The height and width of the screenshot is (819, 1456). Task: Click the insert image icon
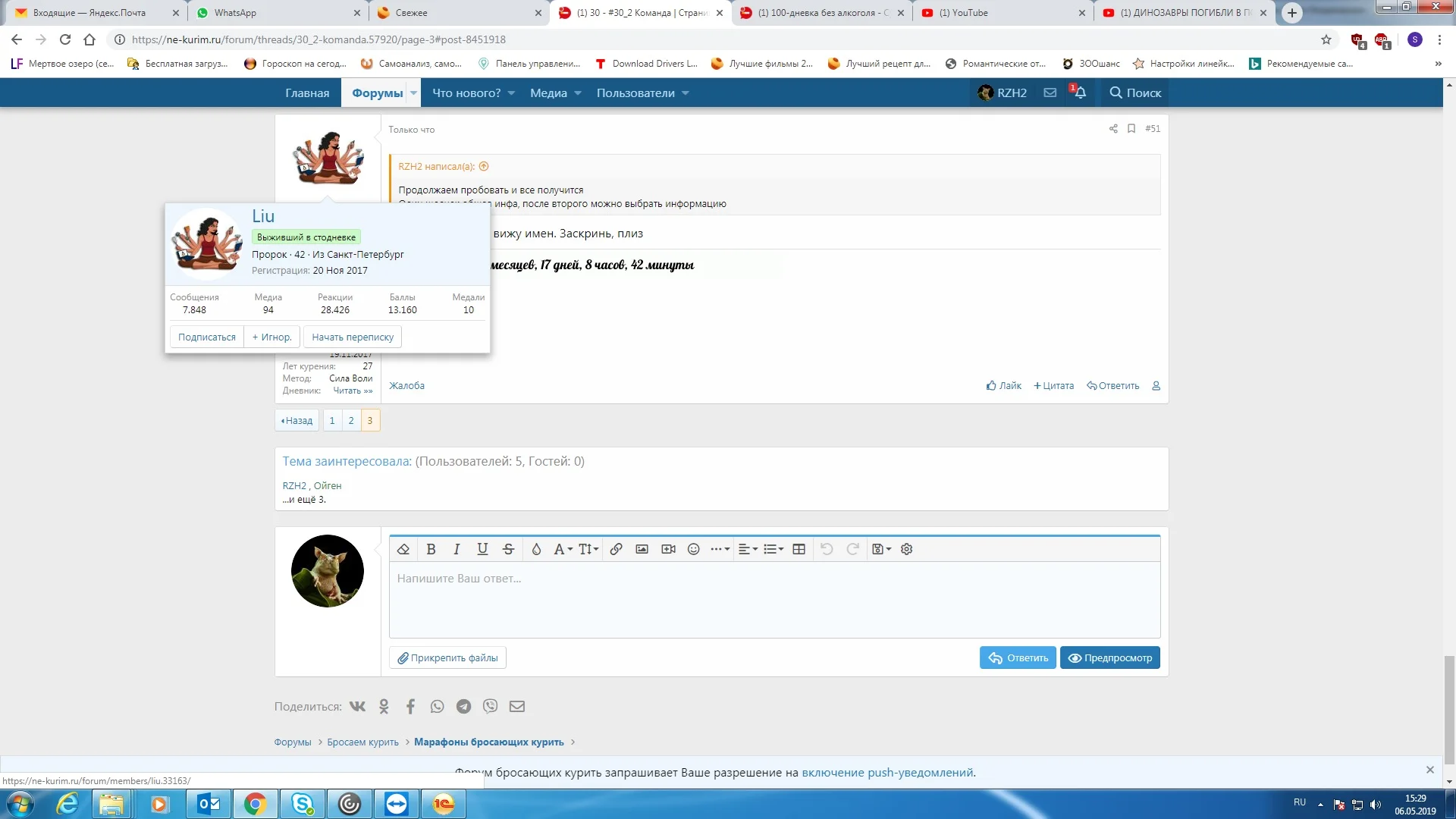click(x=642, y=549)
